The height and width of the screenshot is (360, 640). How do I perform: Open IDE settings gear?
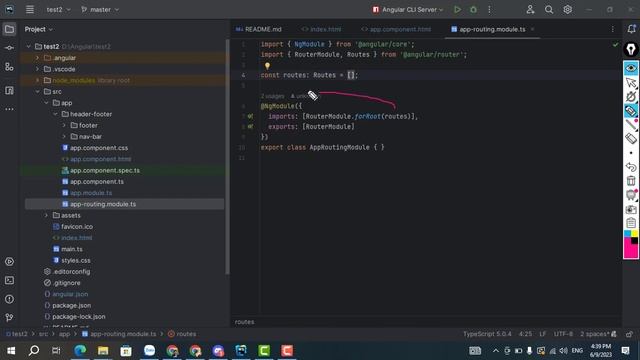pyautogui.click(x=567, y=9)
